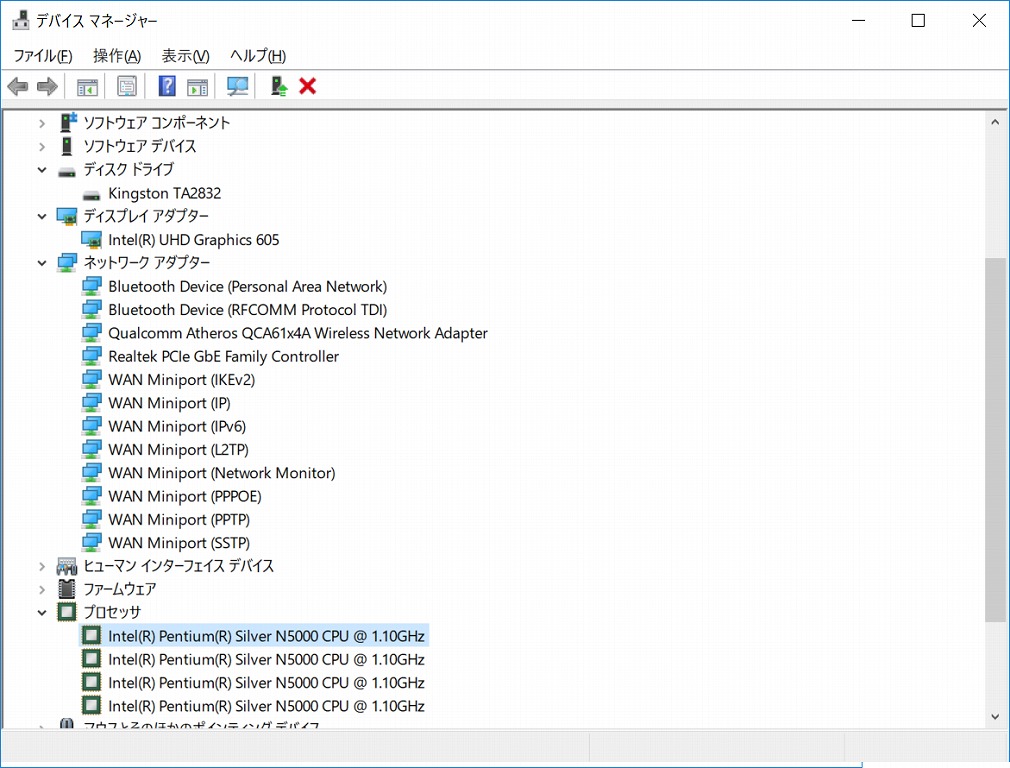Click the scrollbar up arrow
Viewport: 1010px width, 768px height.
[995, 122]
